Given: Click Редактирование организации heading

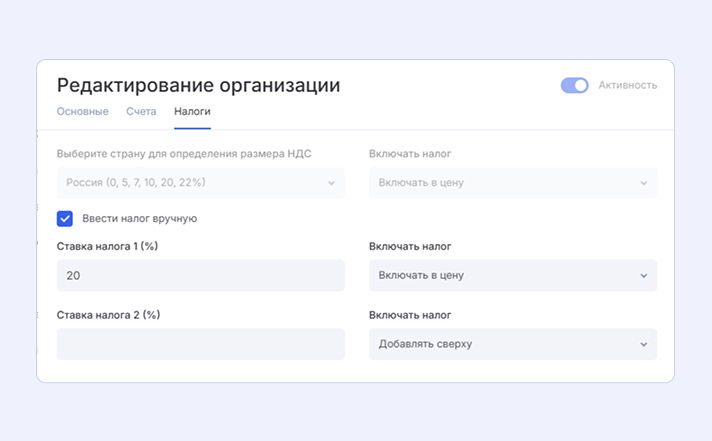Looking at the screenshot, I should [198, 85].
